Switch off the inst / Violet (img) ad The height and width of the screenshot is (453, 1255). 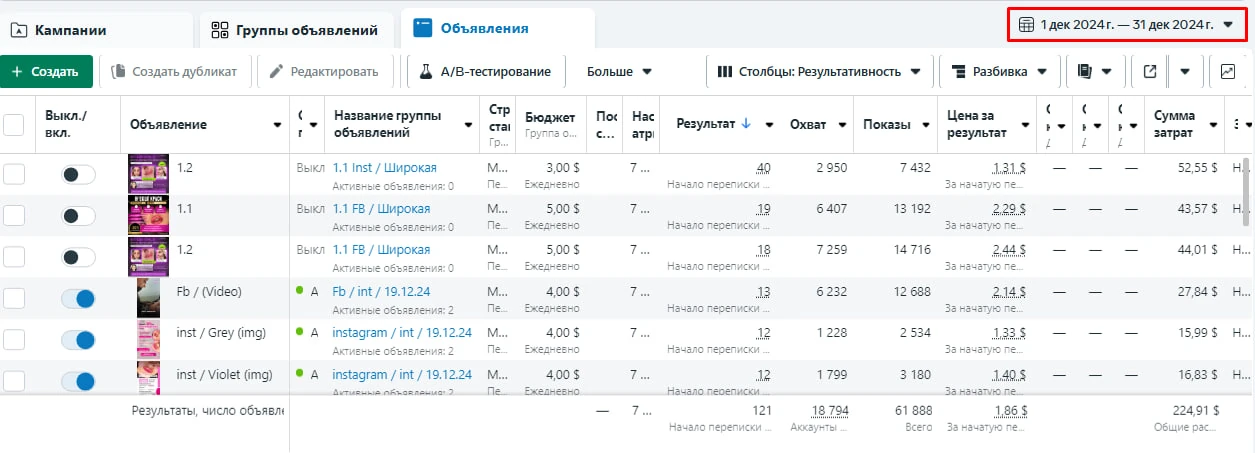click(78, 381)
